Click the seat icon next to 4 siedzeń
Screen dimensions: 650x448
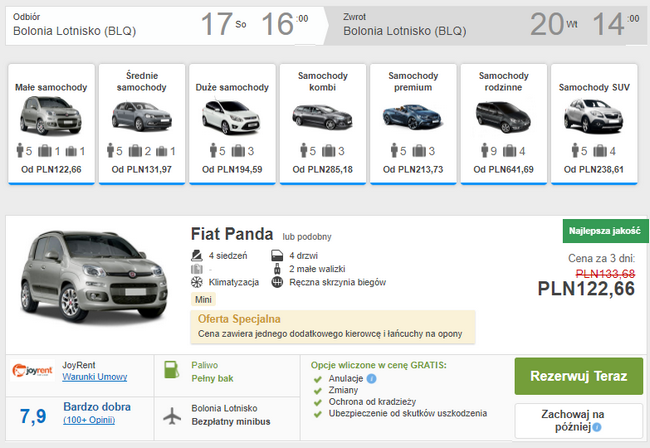(x=196, y=255)
